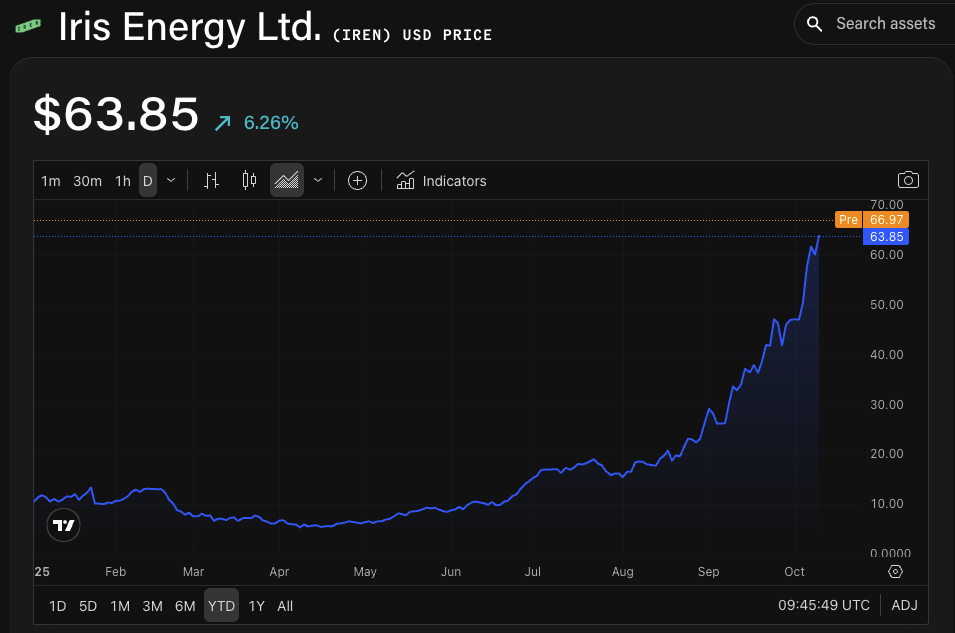Set range to 1M
Screen dimensions: 955x633
120,606
